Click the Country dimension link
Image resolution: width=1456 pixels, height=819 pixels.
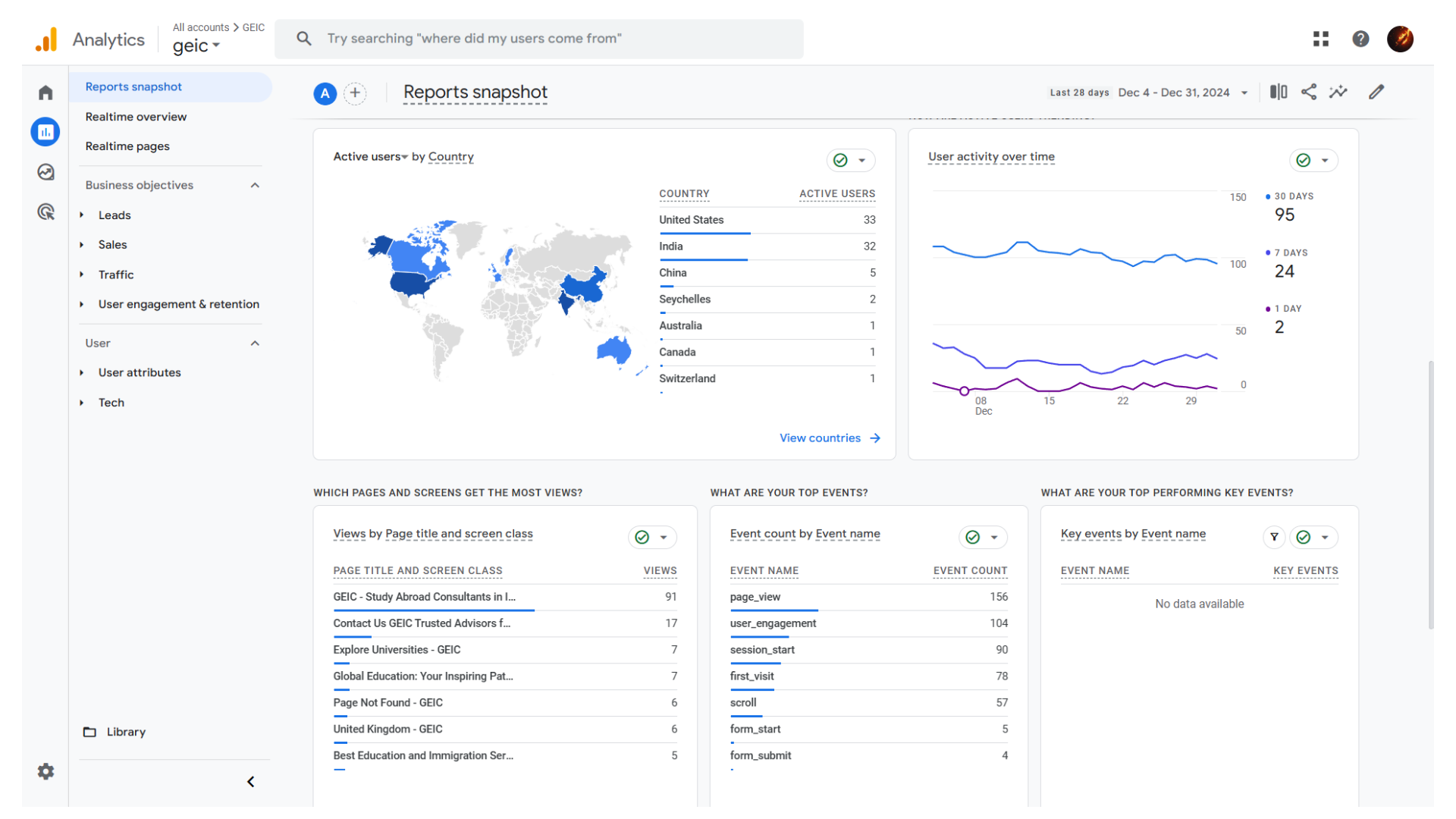tap(450, 157)
